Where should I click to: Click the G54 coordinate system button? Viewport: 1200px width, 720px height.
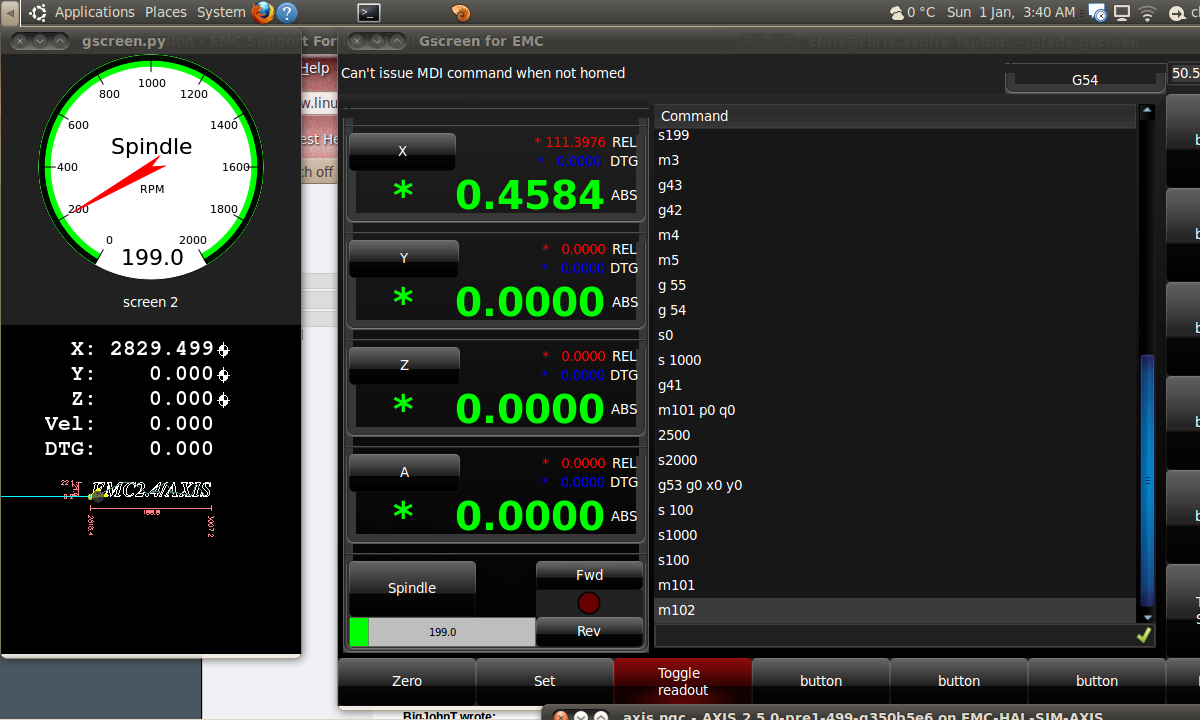click(1085, 79)
